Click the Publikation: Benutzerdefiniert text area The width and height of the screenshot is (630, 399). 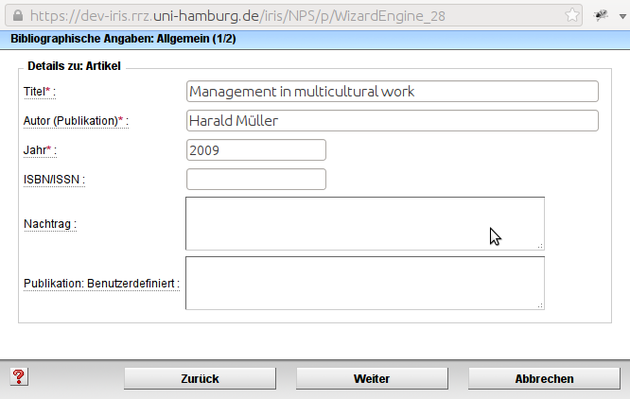pyautogui.click(x=365, y=283)
